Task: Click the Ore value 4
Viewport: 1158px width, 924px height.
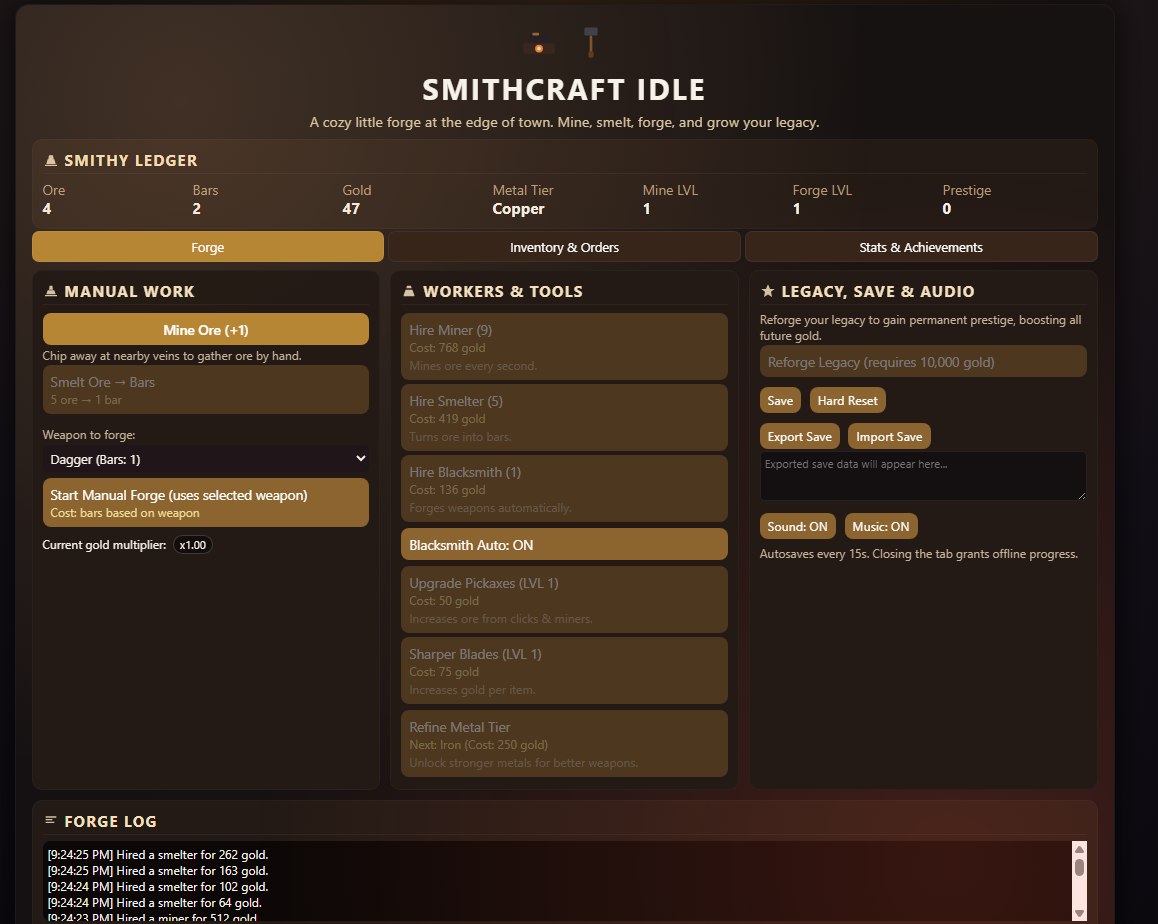Action: [x=47, y=209]
